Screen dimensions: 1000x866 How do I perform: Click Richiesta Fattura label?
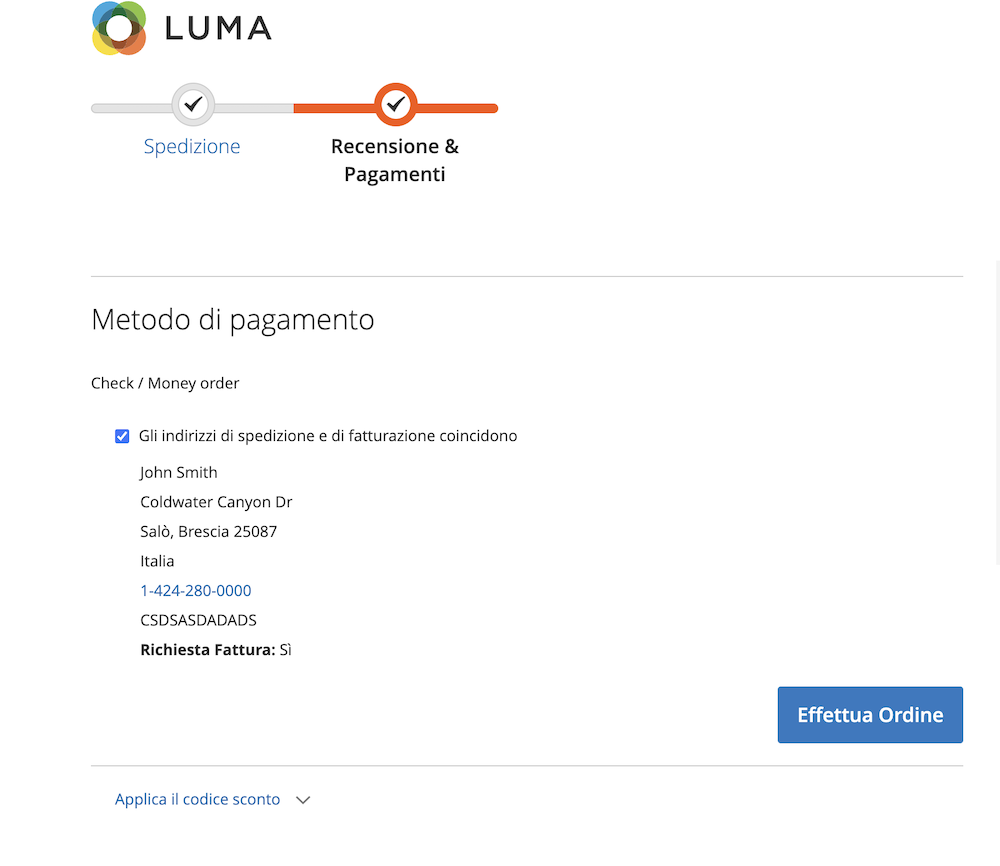pyautogui.click(x=208, y=650)
